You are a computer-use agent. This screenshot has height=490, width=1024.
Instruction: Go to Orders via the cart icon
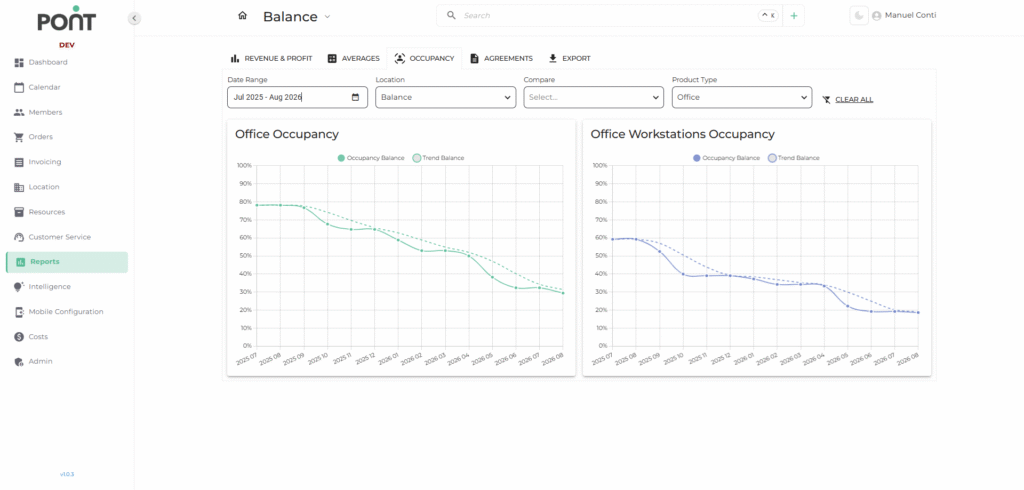19,137
